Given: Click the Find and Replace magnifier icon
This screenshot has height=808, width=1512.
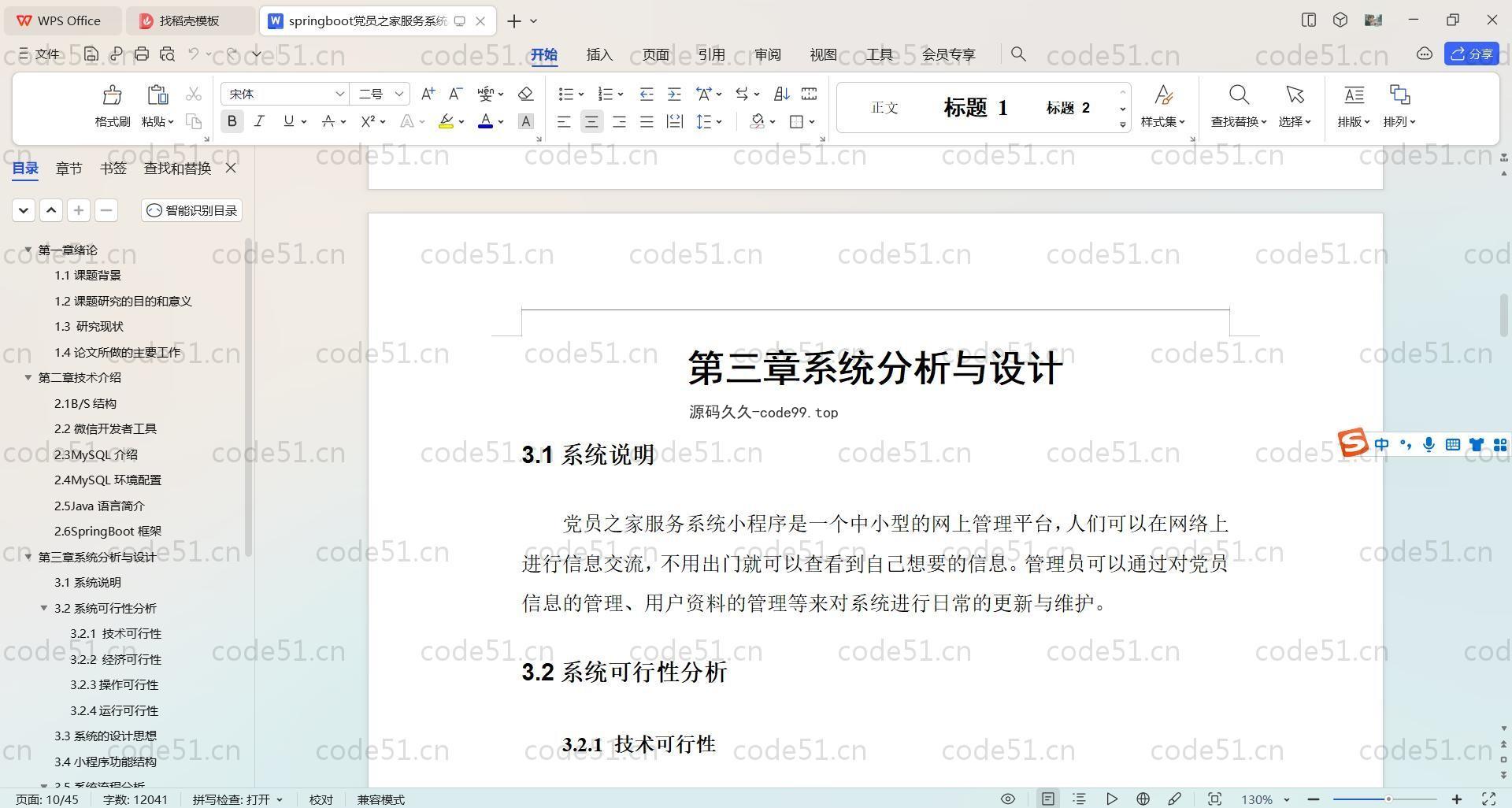Looking at the screenshot, I should 1239,95.
